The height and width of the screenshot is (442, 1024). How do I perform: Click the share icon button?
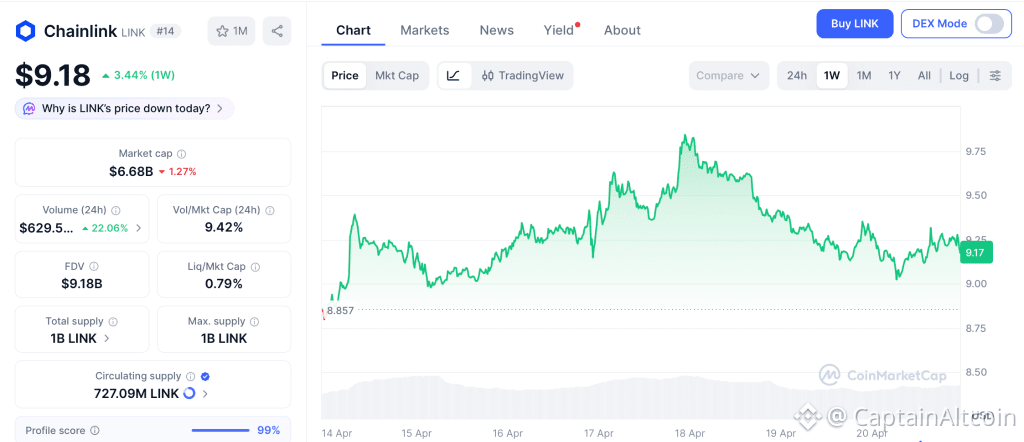(277, 31)
